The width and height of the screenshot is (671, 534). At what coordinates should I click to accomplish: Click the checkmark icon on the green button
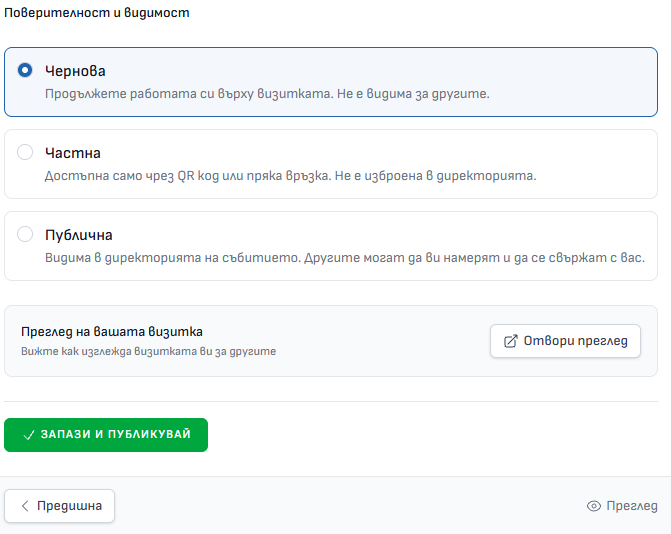[x=29, y=435]
